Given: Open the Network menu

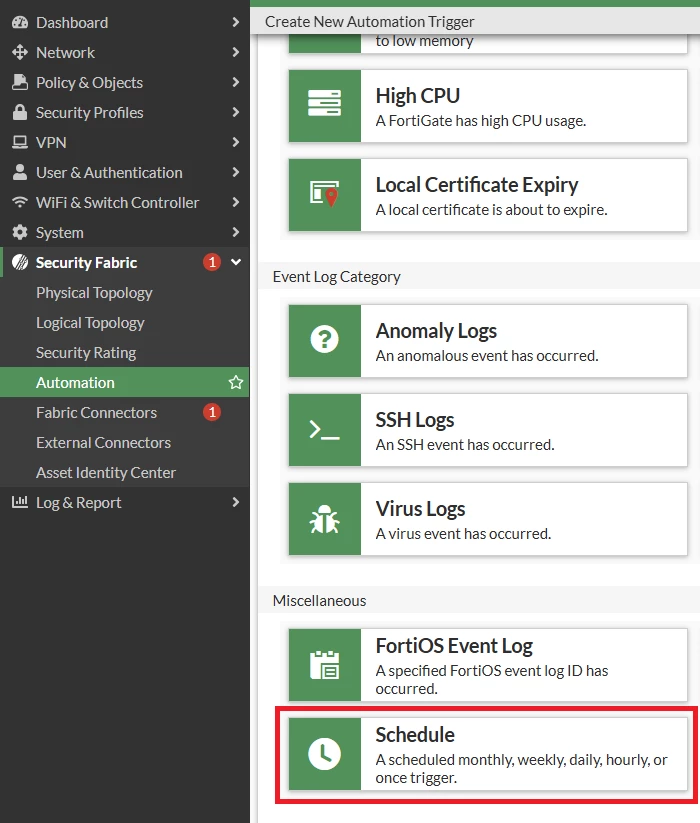Looking at the screenshot, I should click(124, 52).
